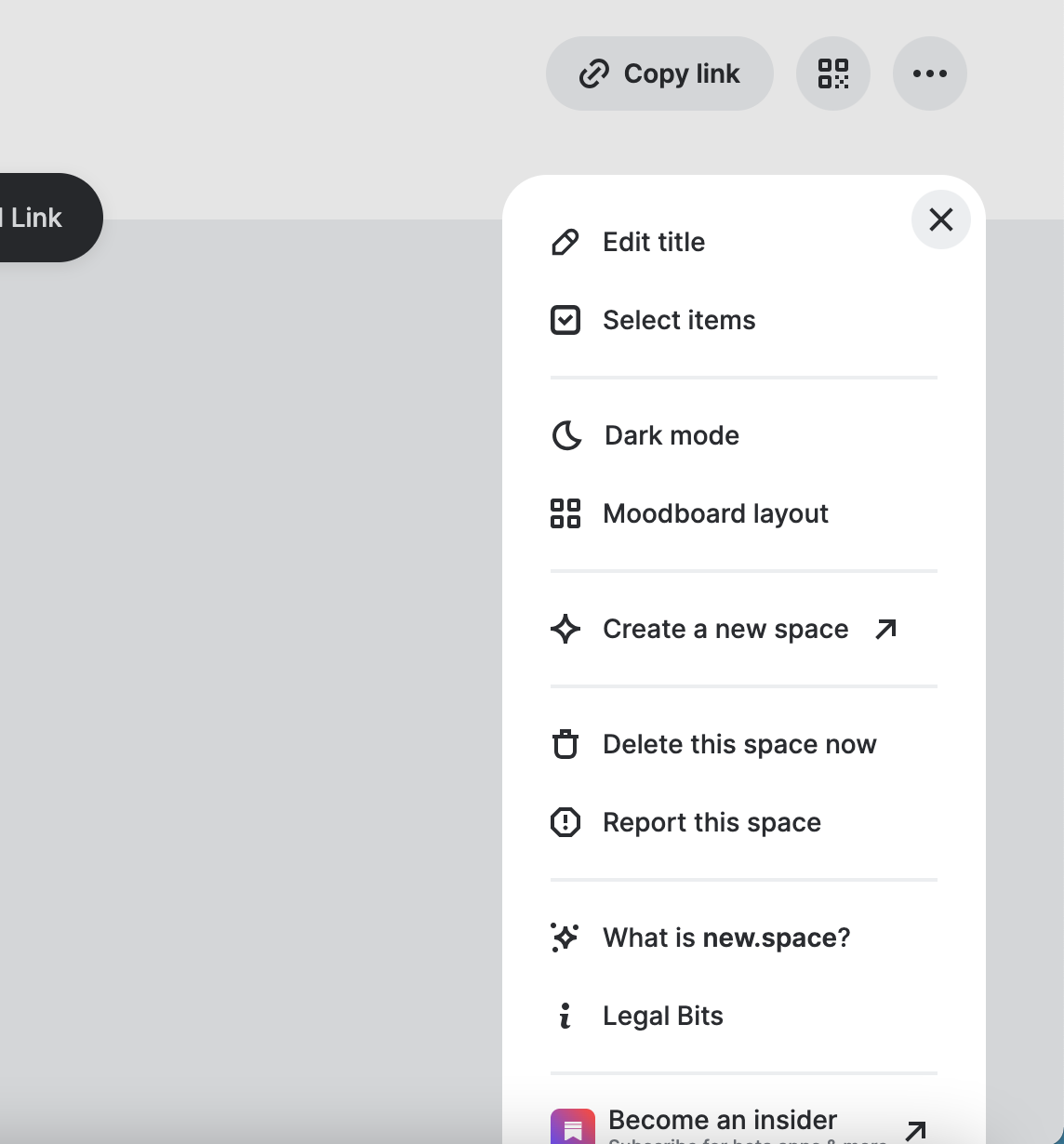Click the Become an insider bookmark icon

[x=573, y=1127]
